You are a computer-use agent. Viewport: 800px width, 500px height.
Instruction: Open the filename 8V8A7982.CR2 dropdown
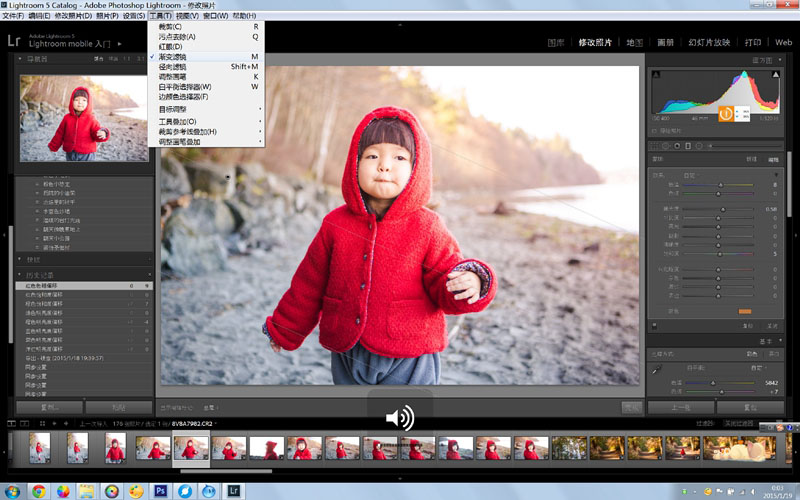pyautogui.click(x=194, y=424)
